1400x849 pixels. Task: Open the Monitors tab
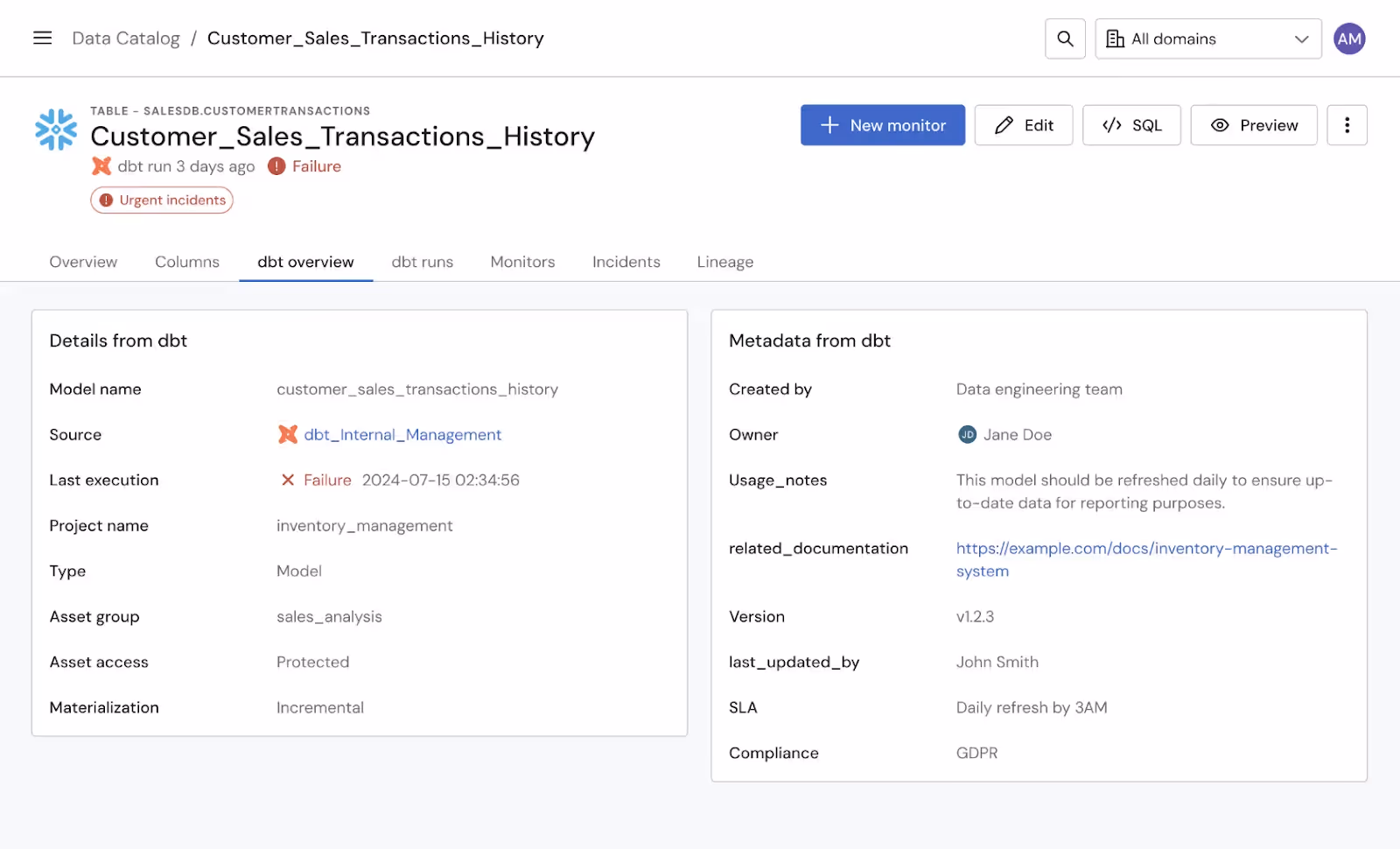click(x=522, y=262)
